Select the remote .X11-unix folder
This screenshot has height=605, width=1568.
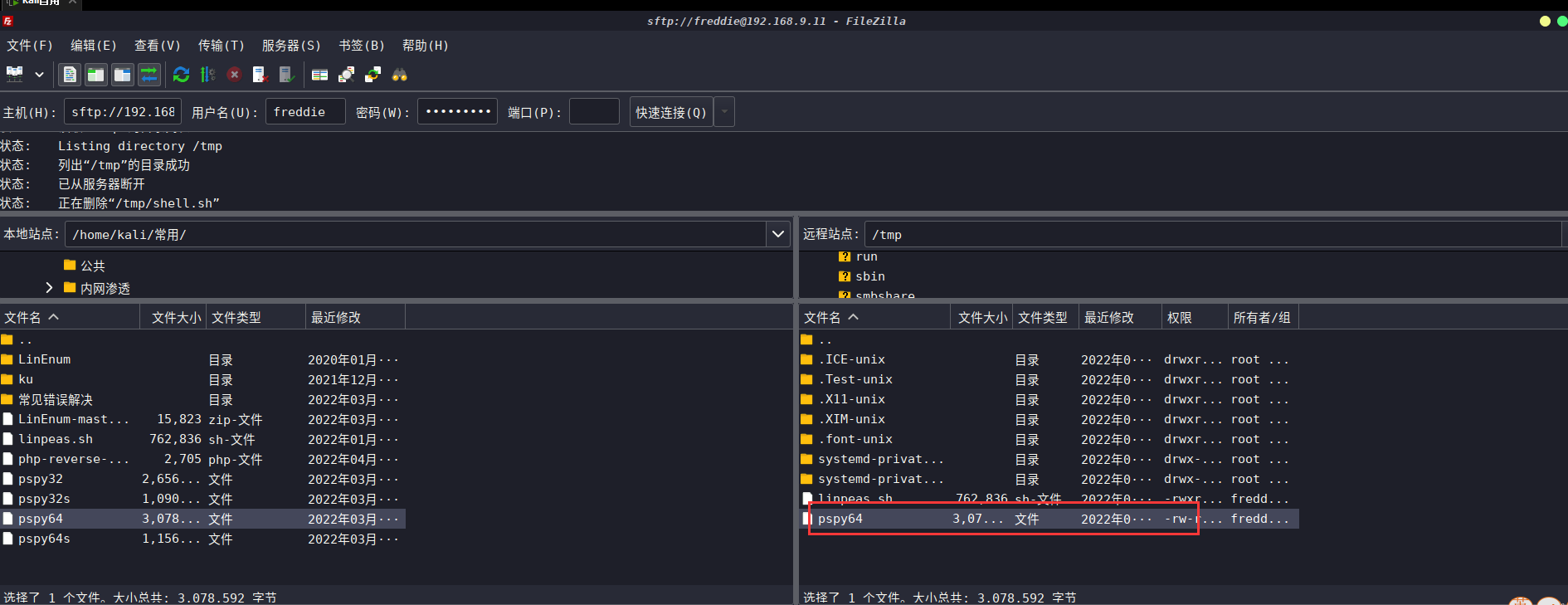(1049, 399)
